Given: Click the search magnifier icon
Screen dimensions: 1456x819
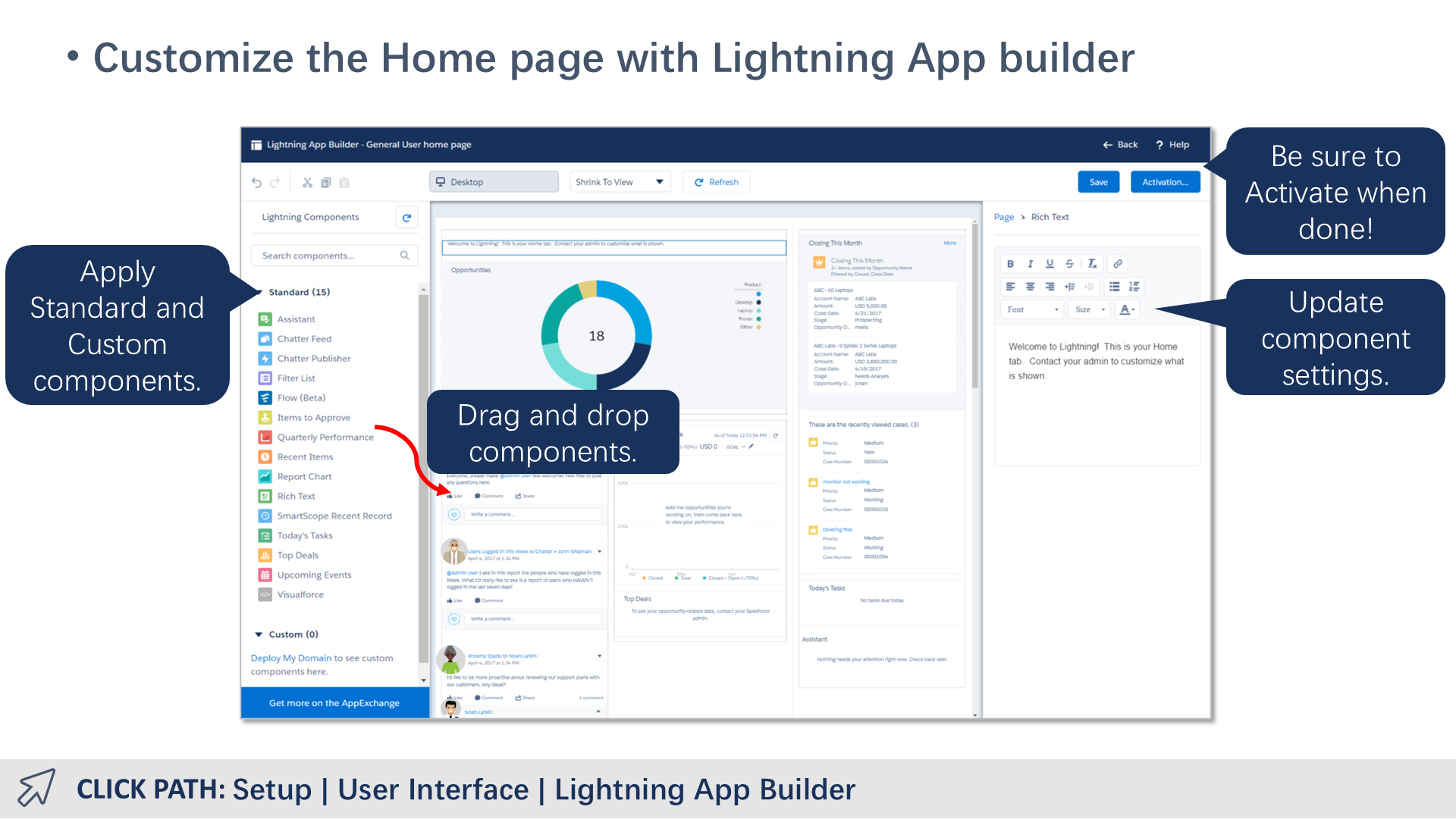Looking at the screenshot, I should point(405,256).
